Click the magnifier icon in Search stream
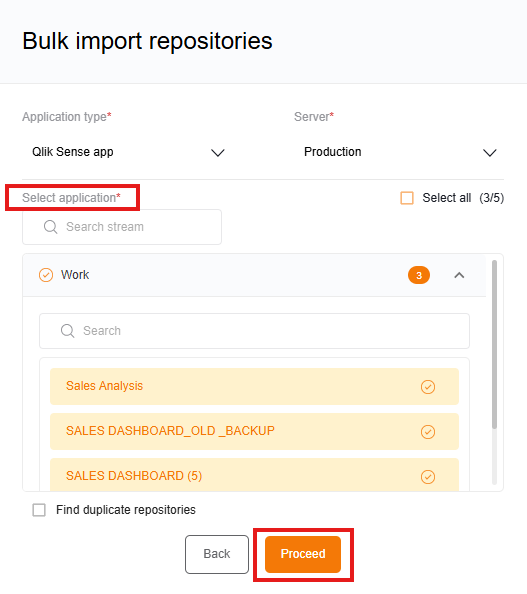The height and width of the screenshot is (594, 527). pyautogui.click(x=50, y=227)
